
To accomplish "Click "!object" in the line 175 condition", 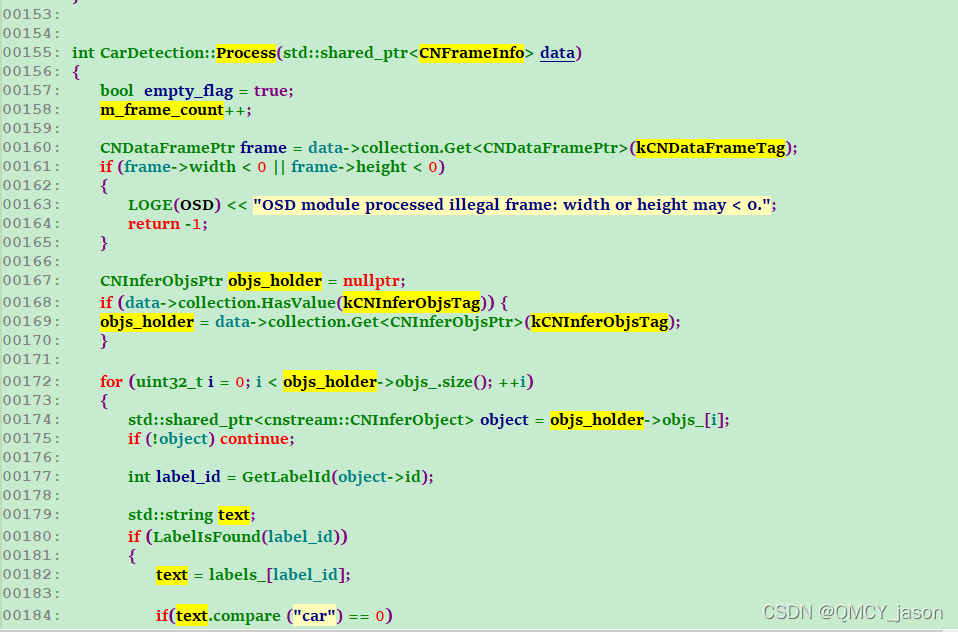I will [x=180, y=439].
